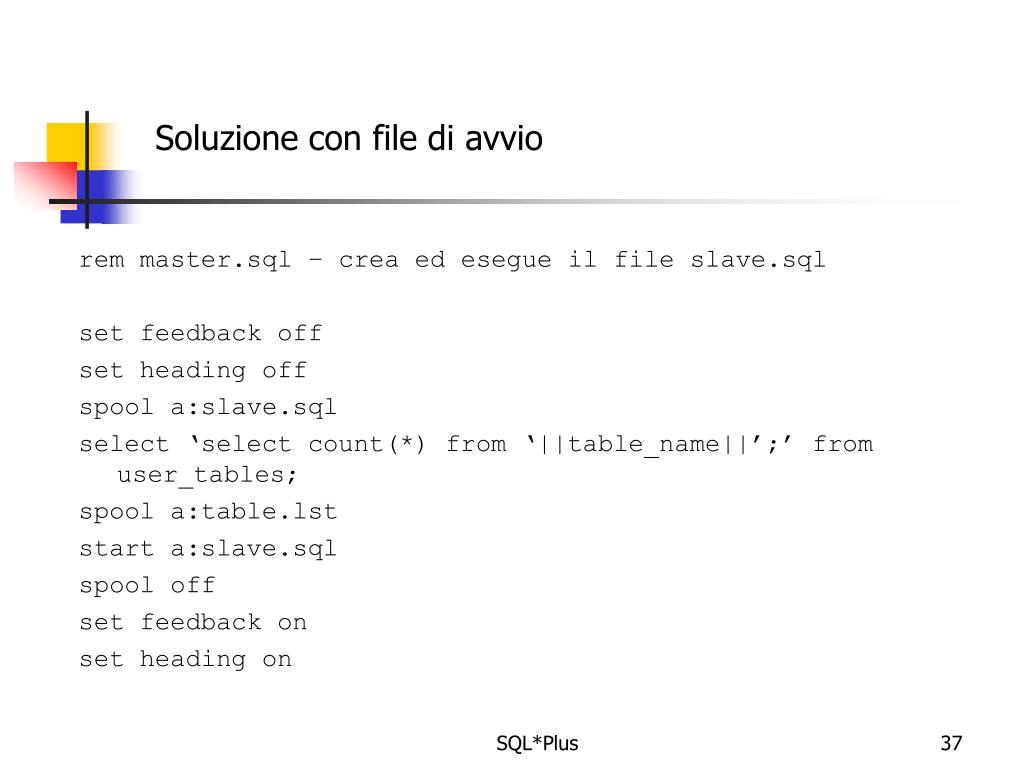Click the 'SQL*Plus' footer text

click(x=537, y=743)
